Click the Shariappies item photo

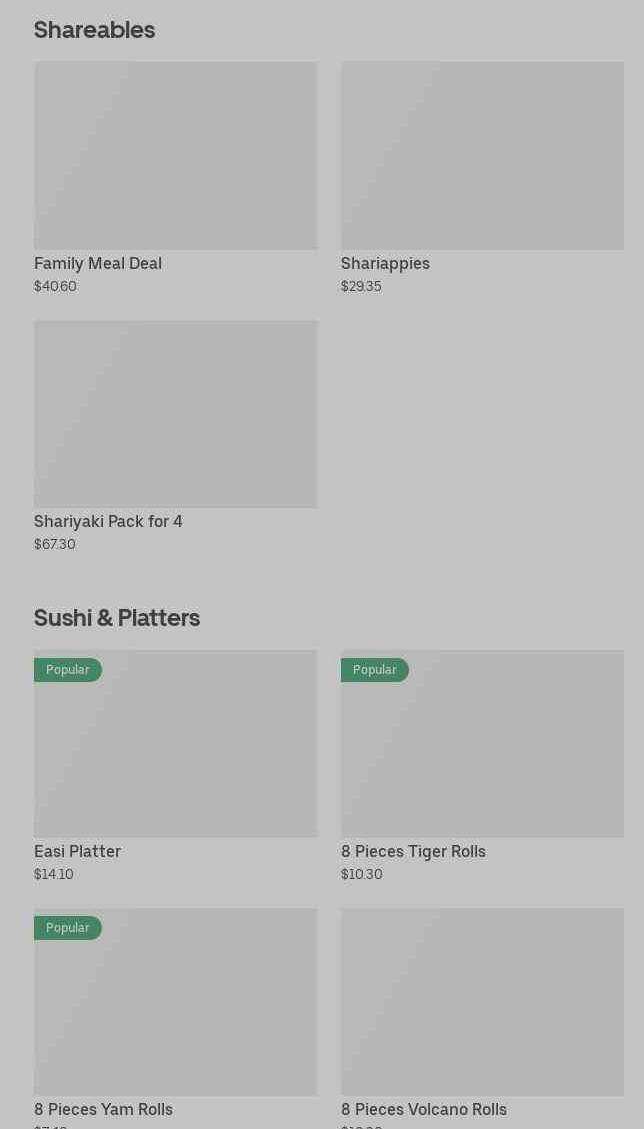482,156
